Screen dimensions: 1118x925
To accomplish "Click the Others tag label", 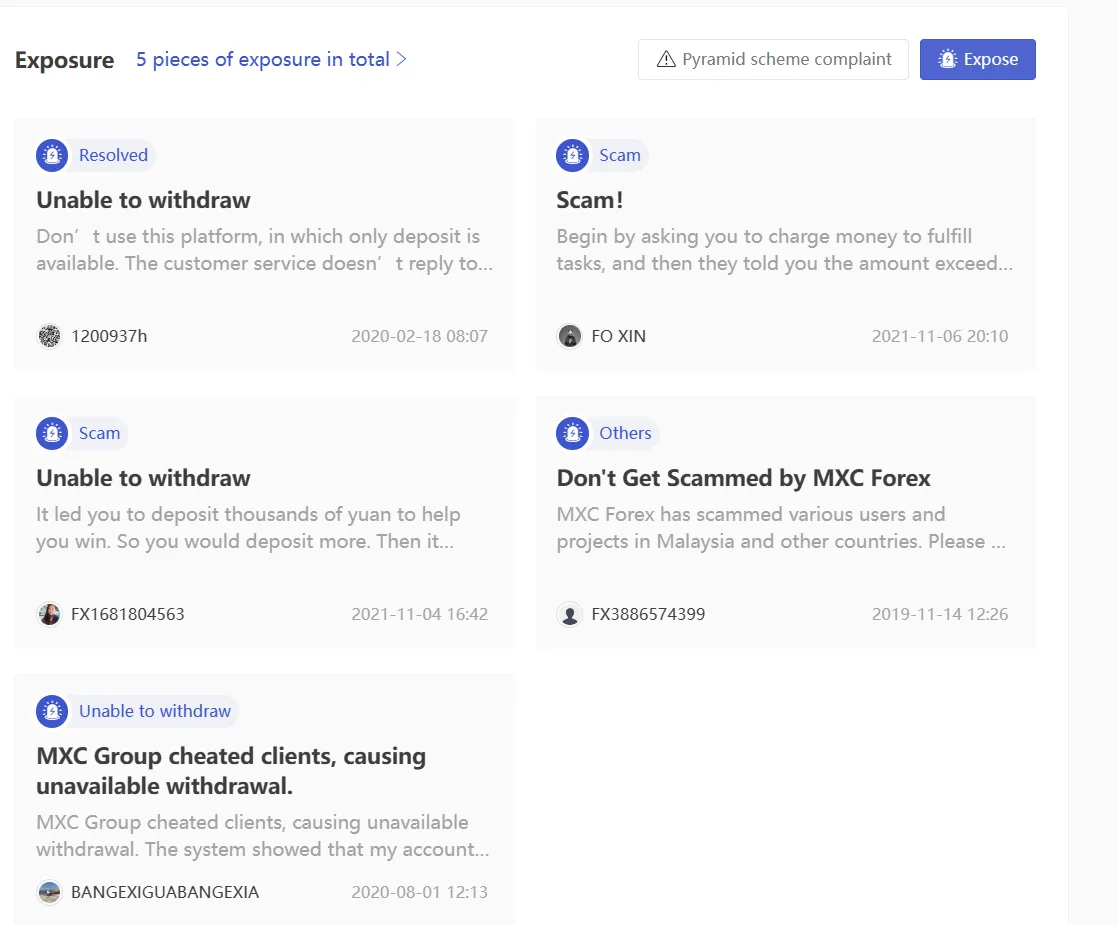I will (625, 433).
